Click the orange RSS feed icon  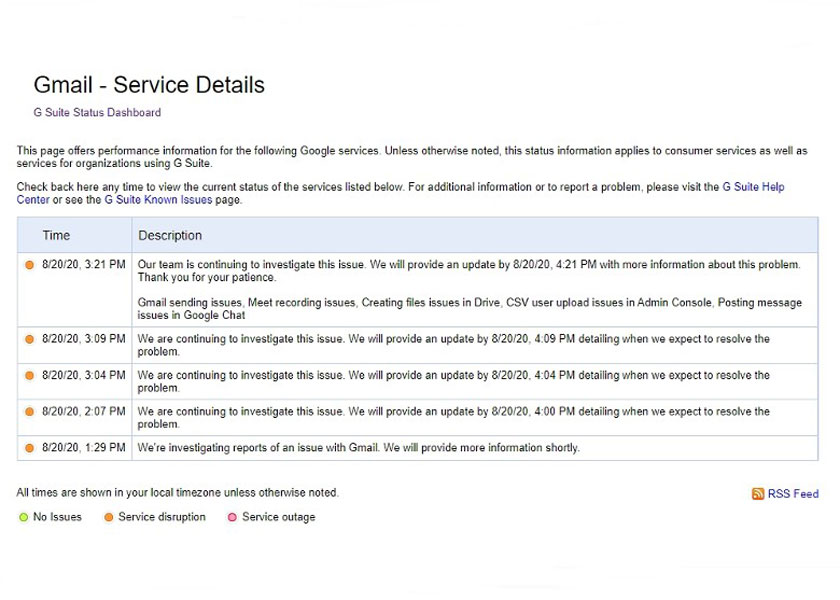(758, 494)
